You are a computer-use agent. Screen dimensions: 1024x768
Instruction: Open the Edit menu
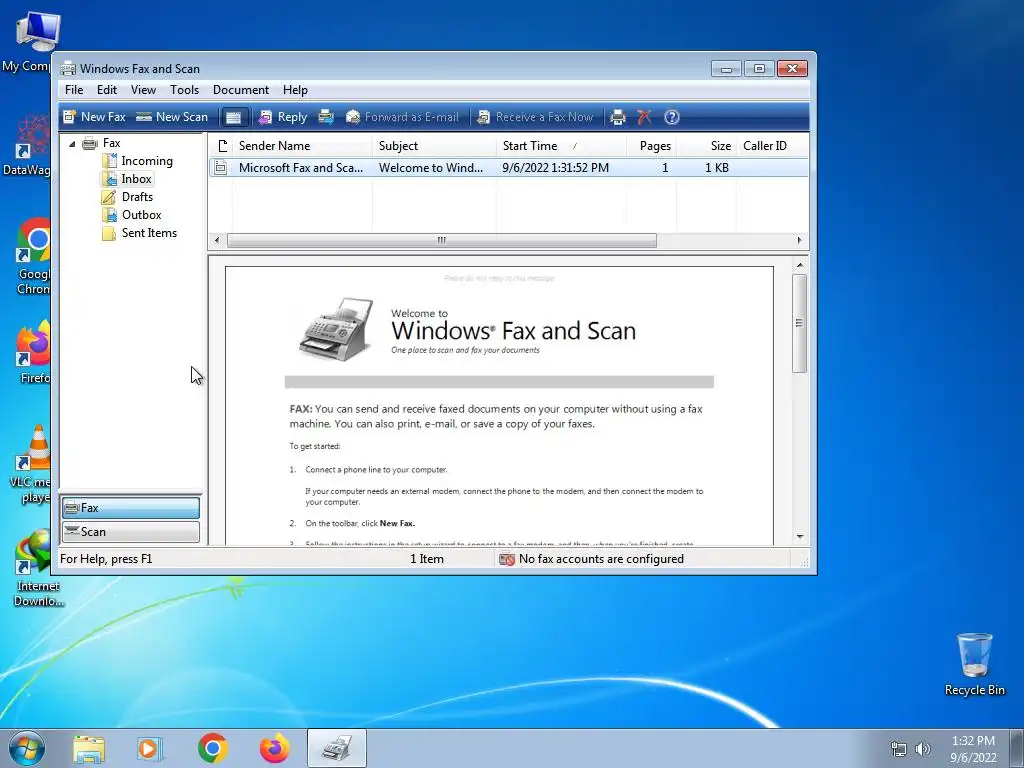(106, 90)
